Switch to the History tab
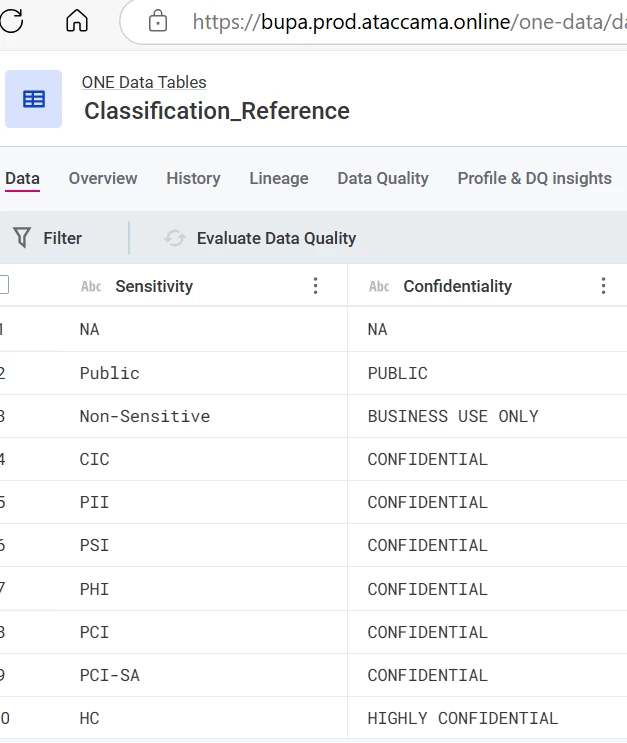The height and width of the screenshot is (743, 627). pyautogui.click(x=193, y=178)
